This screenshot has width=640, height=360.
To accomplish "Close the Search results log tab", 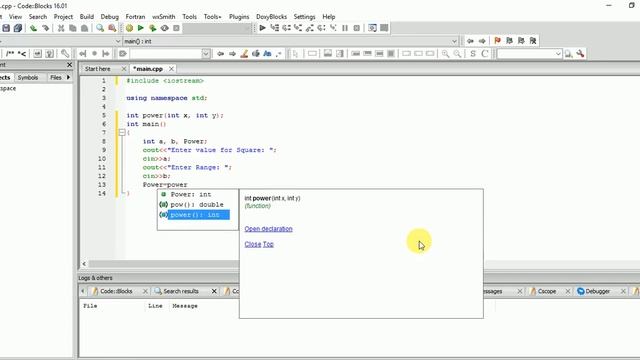I will tap(214, 291).
